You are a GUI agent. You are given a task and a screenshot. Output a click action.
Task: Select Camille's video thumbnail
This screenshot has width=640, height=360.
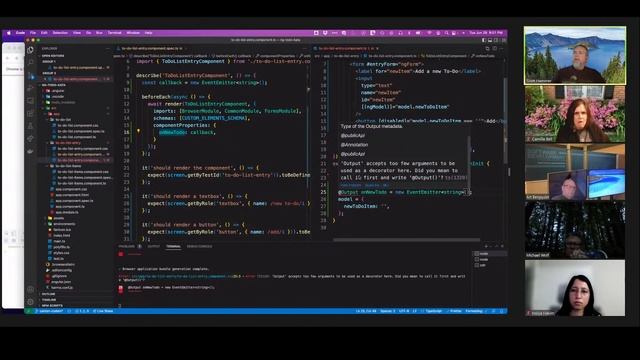[575, 114]
